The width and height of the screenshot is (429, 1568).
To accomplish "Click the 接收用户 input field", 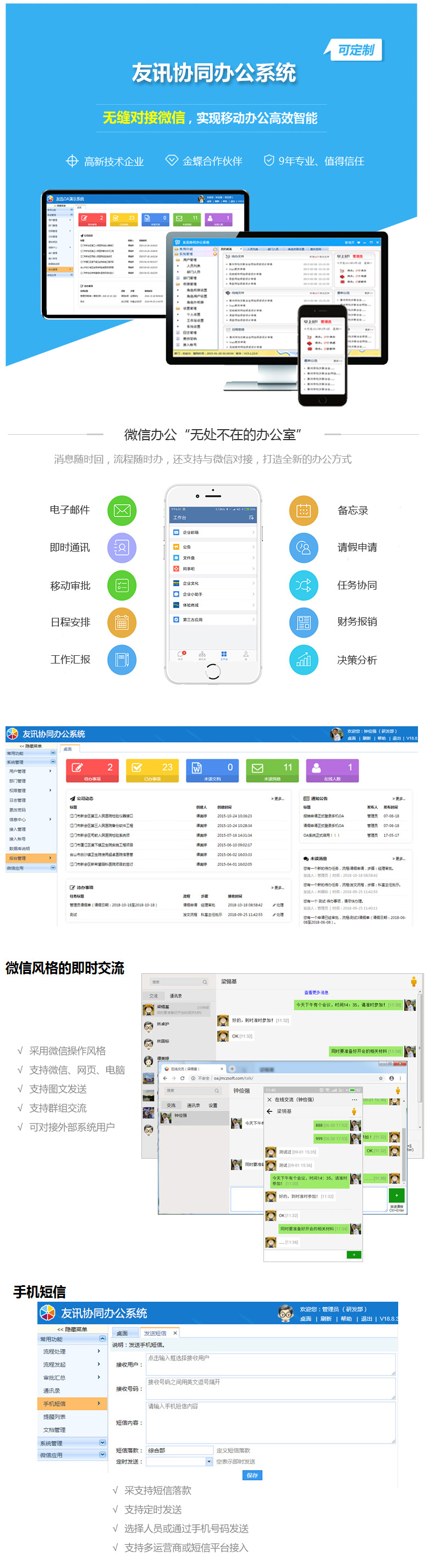I will click(270, 1364).
